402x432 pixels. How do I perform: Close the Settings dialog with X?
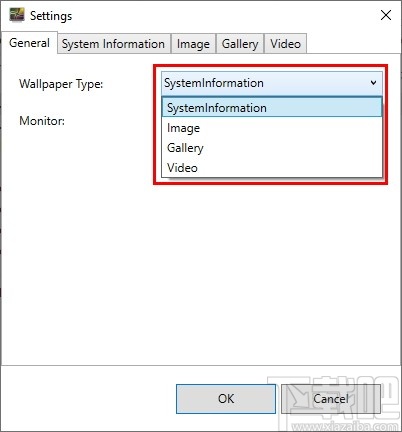click(x=386, y=15)
